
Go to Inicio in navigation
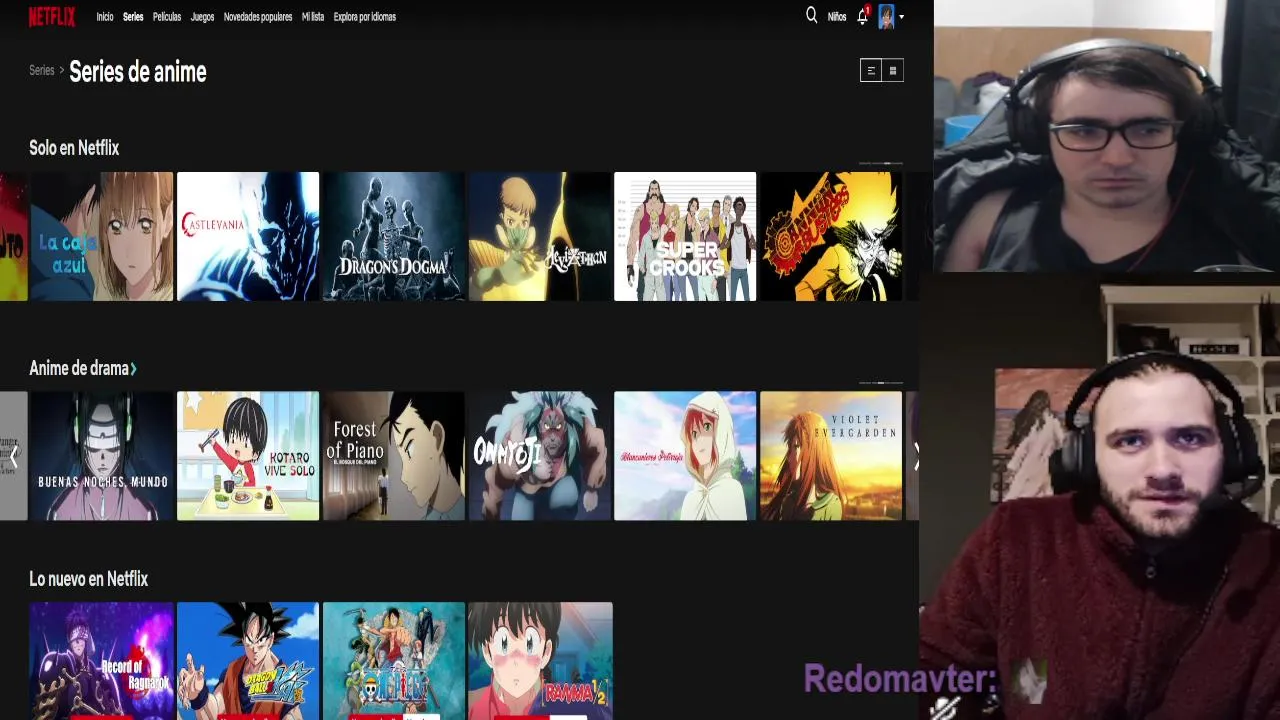[x=105, y=17]
